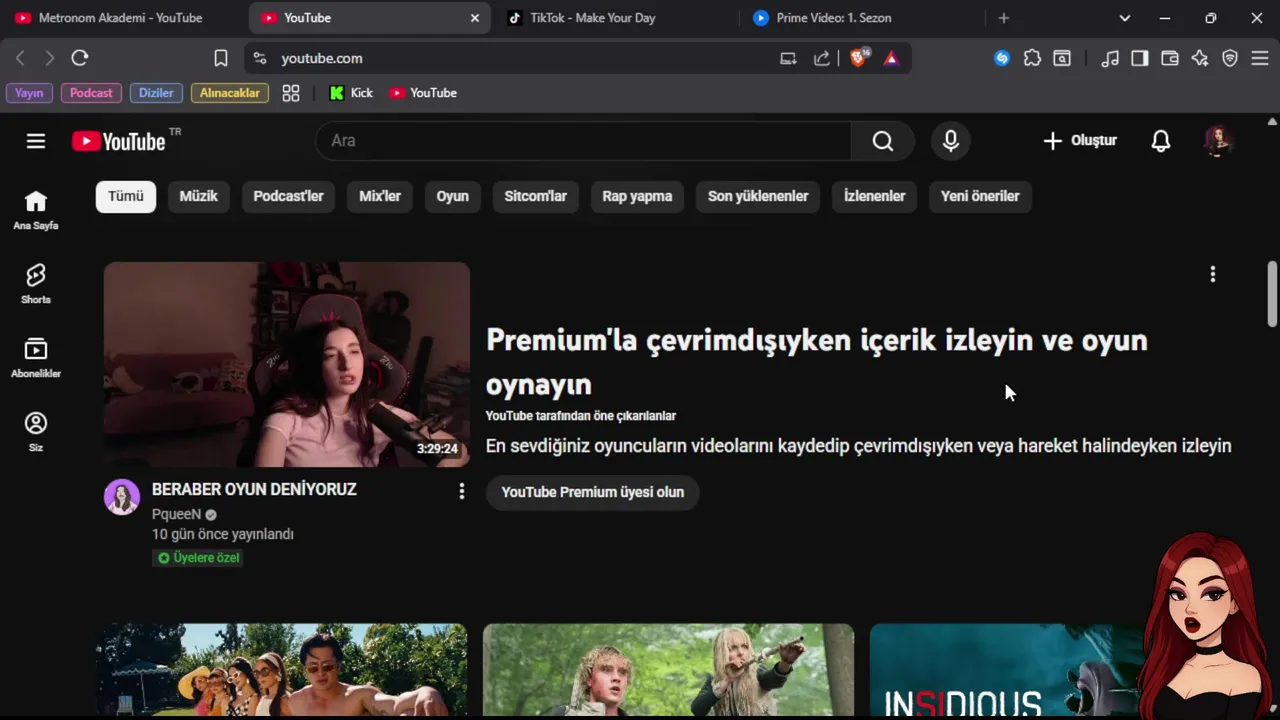Viewport: 1280px width, 720px height.
Task: Click the page vertical scrollbar thumb
Action: [x=1272, y=293]
